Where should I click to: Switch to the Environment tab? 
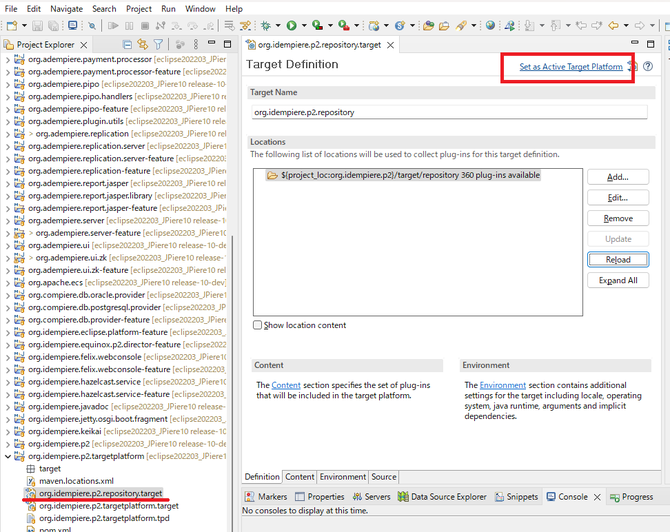point(342,477)
